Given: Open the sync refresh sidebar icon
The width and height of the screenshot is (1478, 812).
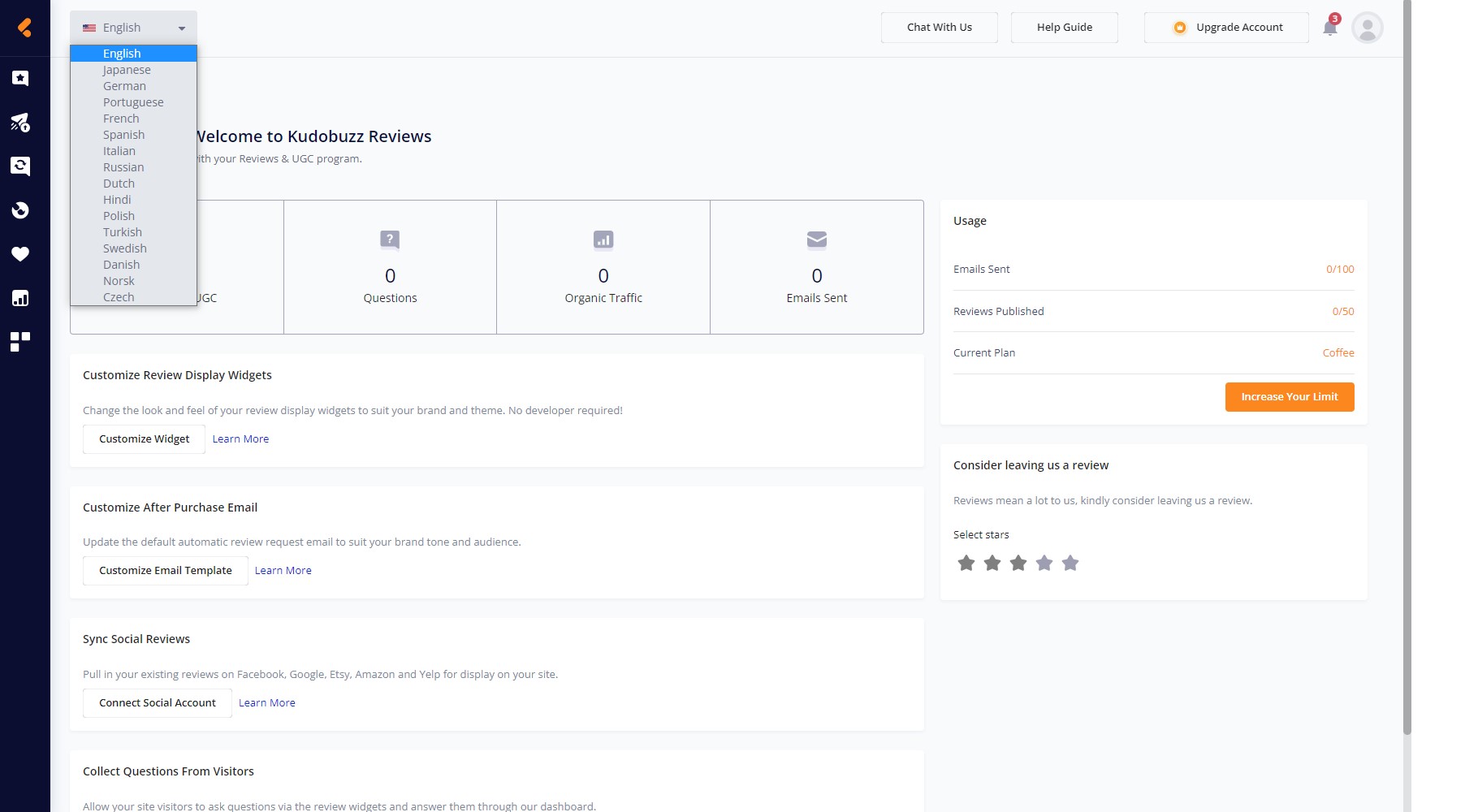Looking at the screenshot, I should tap(20, 166).
